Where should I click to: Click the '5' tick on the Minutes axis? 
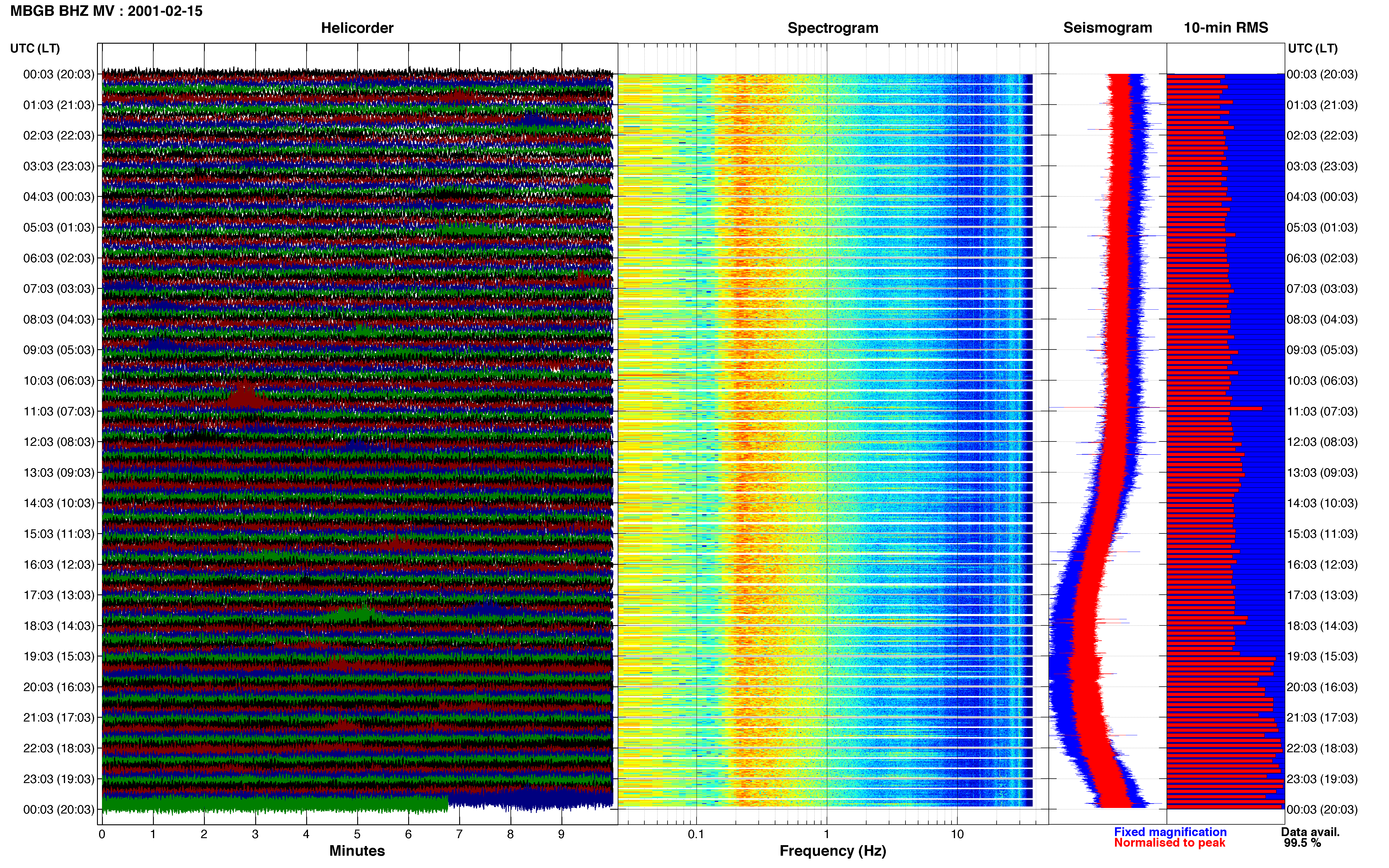pos(357,834)
